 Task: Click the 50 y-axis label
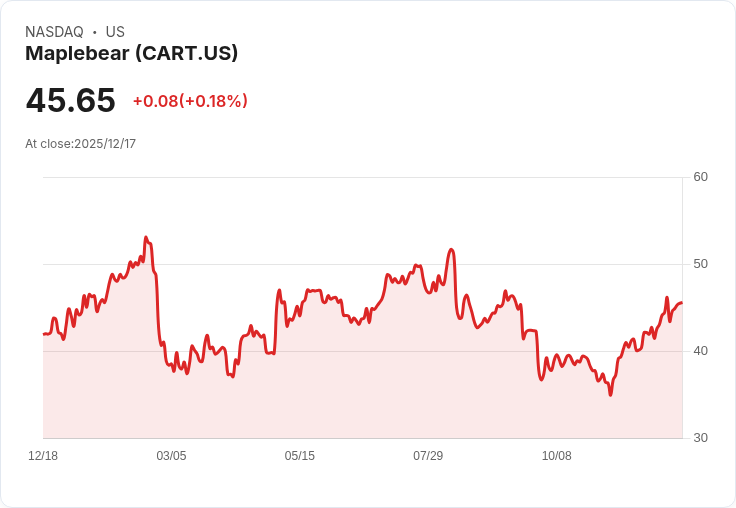click(x=700, y=264)
